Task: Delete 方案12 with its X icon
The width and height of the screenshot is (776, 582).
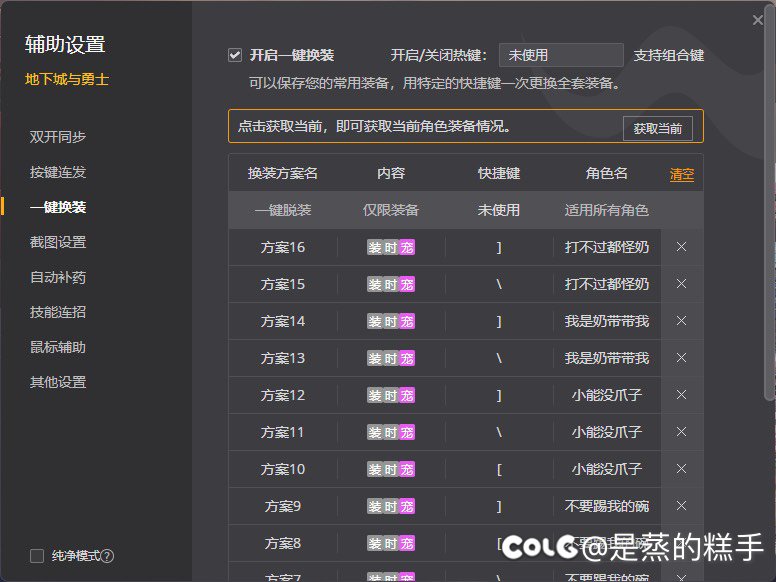Action: (x=681, y=394)
